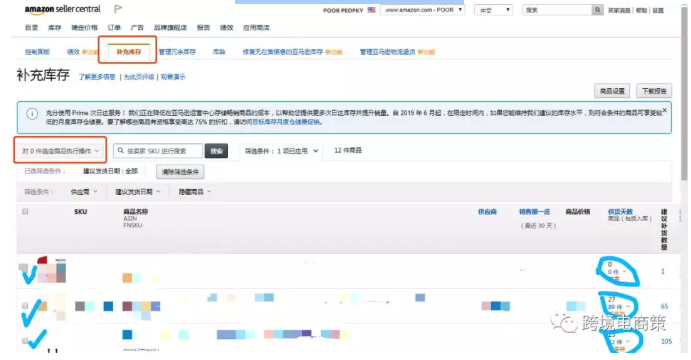Screen dimensions: 691x360
Task: Open the 品牌旗舰店 menu
Action: coord(170,27)
